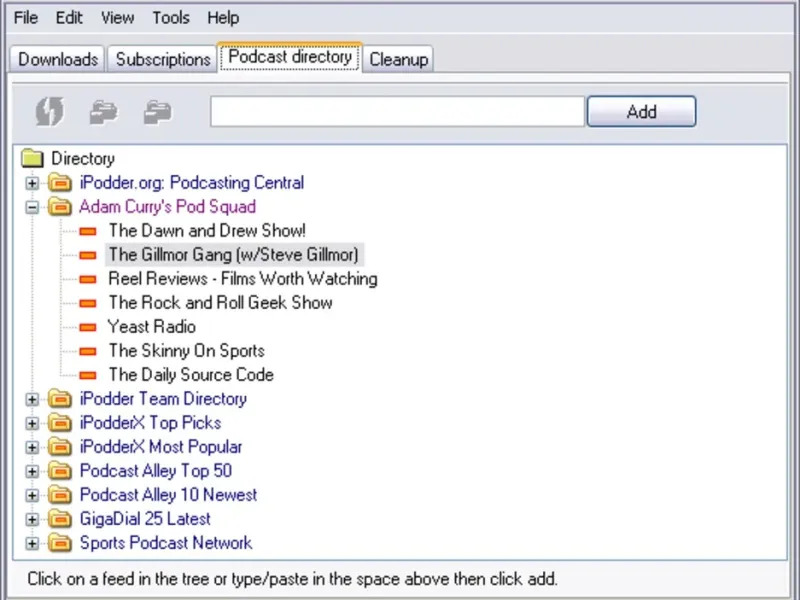
Task: Select The Dawn and Drew Show! feed
Action: pos(207,231)
